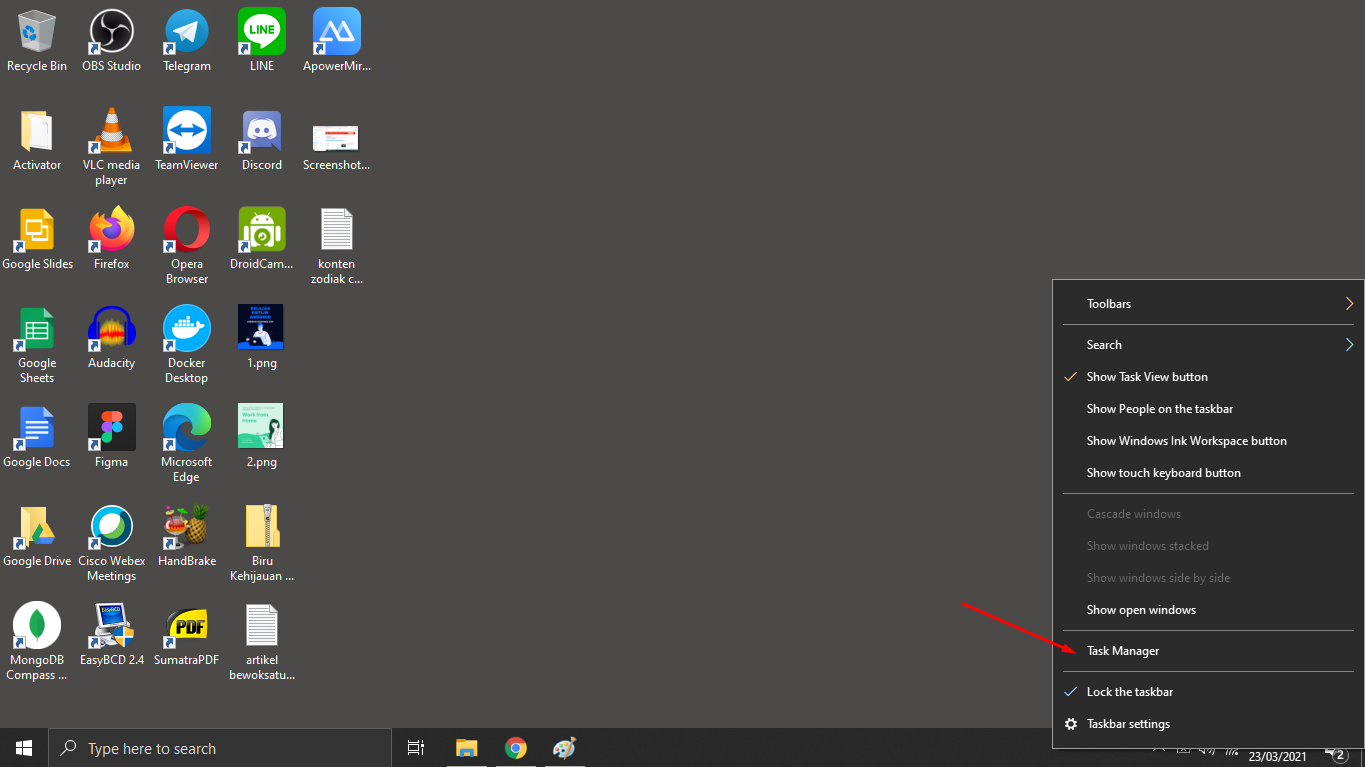The height and width of the screenshot is (767, 1365).
Task: Select the EasyBCD 2.4 icon
Action: (x=111, y=634)
